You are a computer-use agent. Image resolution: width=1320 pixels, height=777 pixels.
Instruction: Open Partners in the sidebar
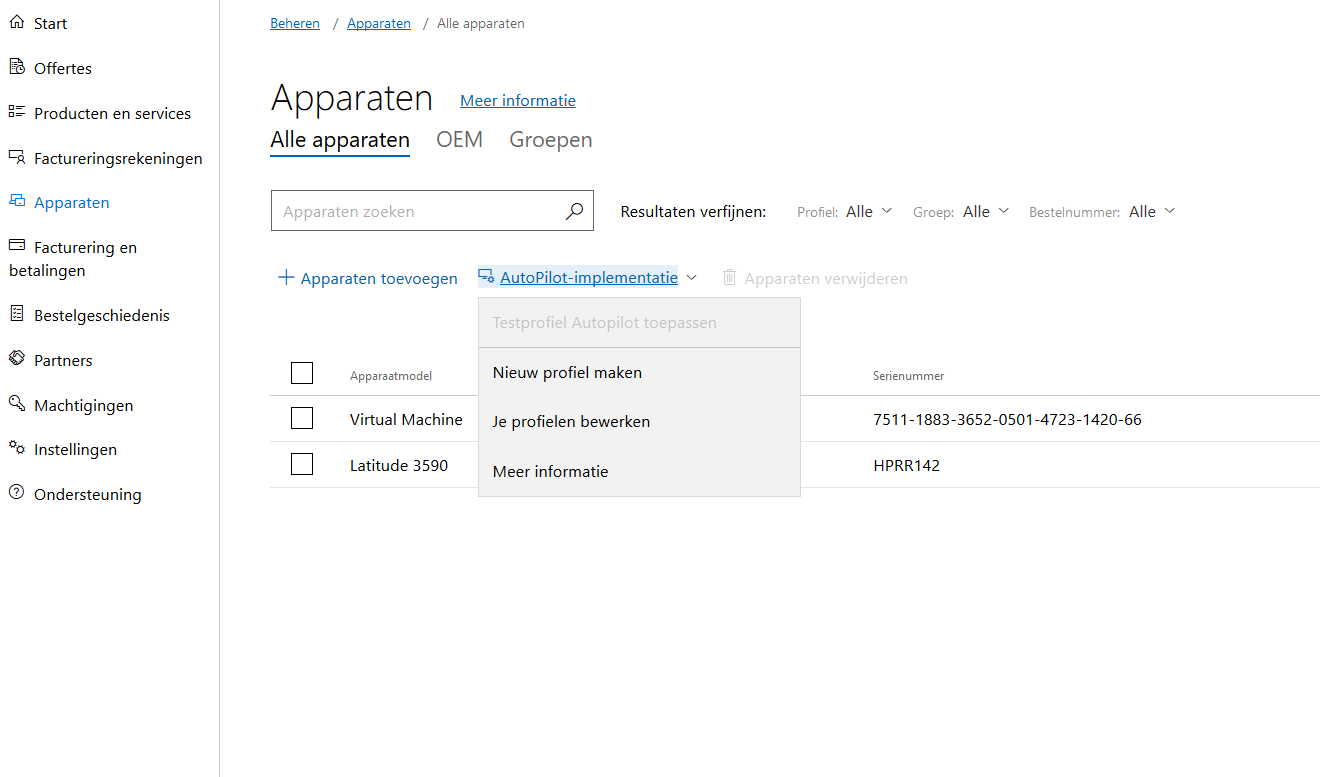pos(63,360)
